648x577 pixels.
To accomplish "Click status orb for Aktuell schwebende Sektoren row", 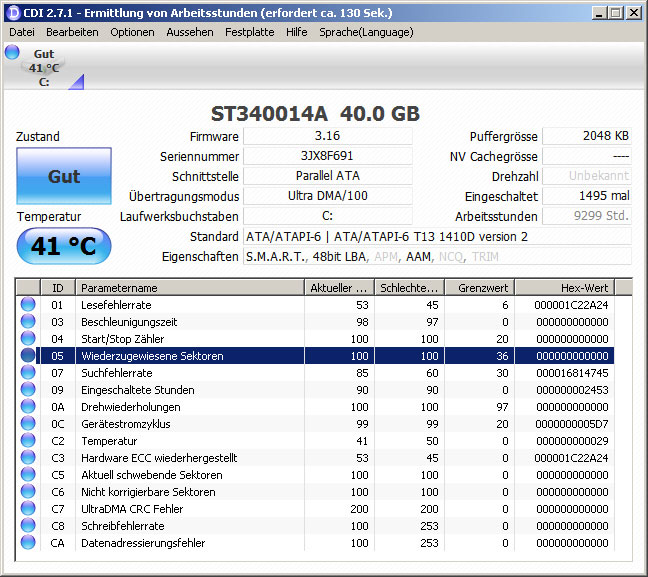I will [28, 474].
